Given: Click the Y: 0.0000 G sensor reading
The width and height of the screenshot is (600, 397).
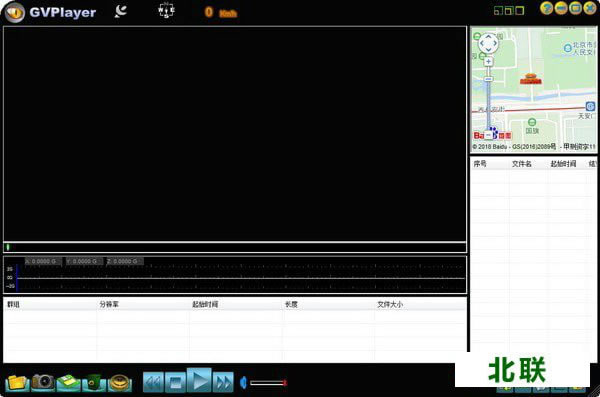Looking at the screenshot, I should click(84, 261).
